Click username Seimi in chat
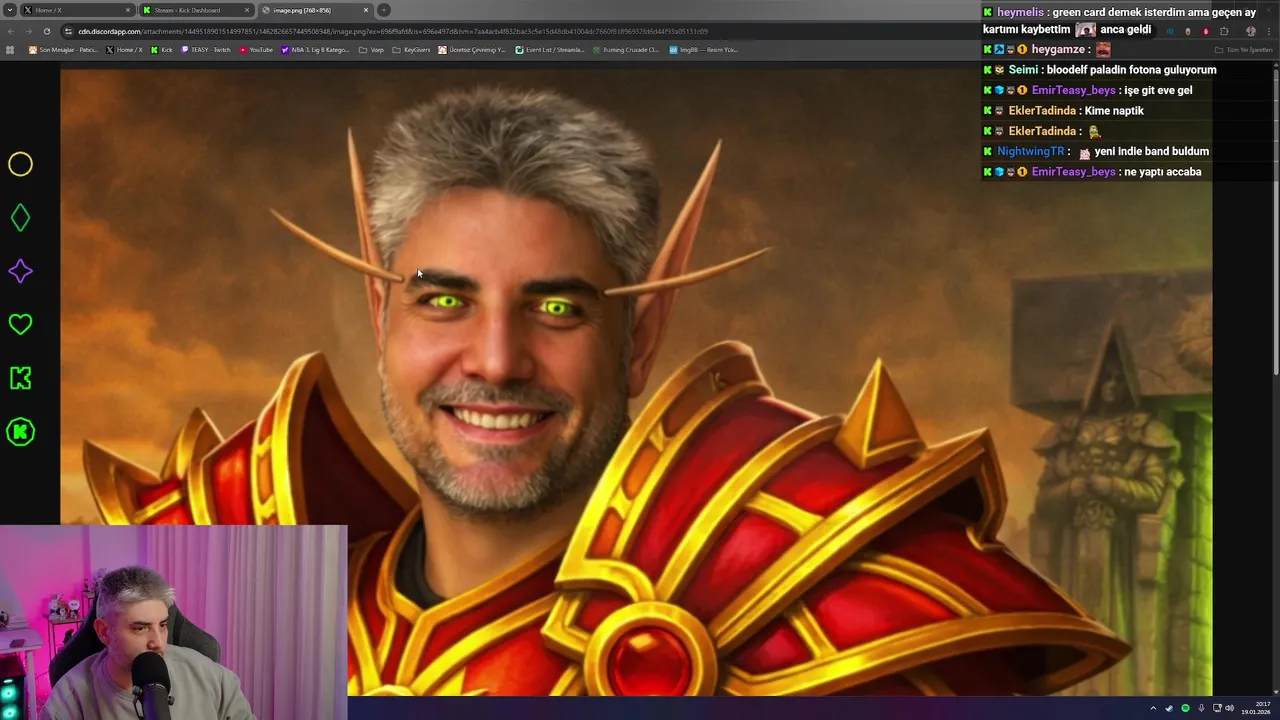The width and height of the screenshot is (1280, 720). point(1023,70)
